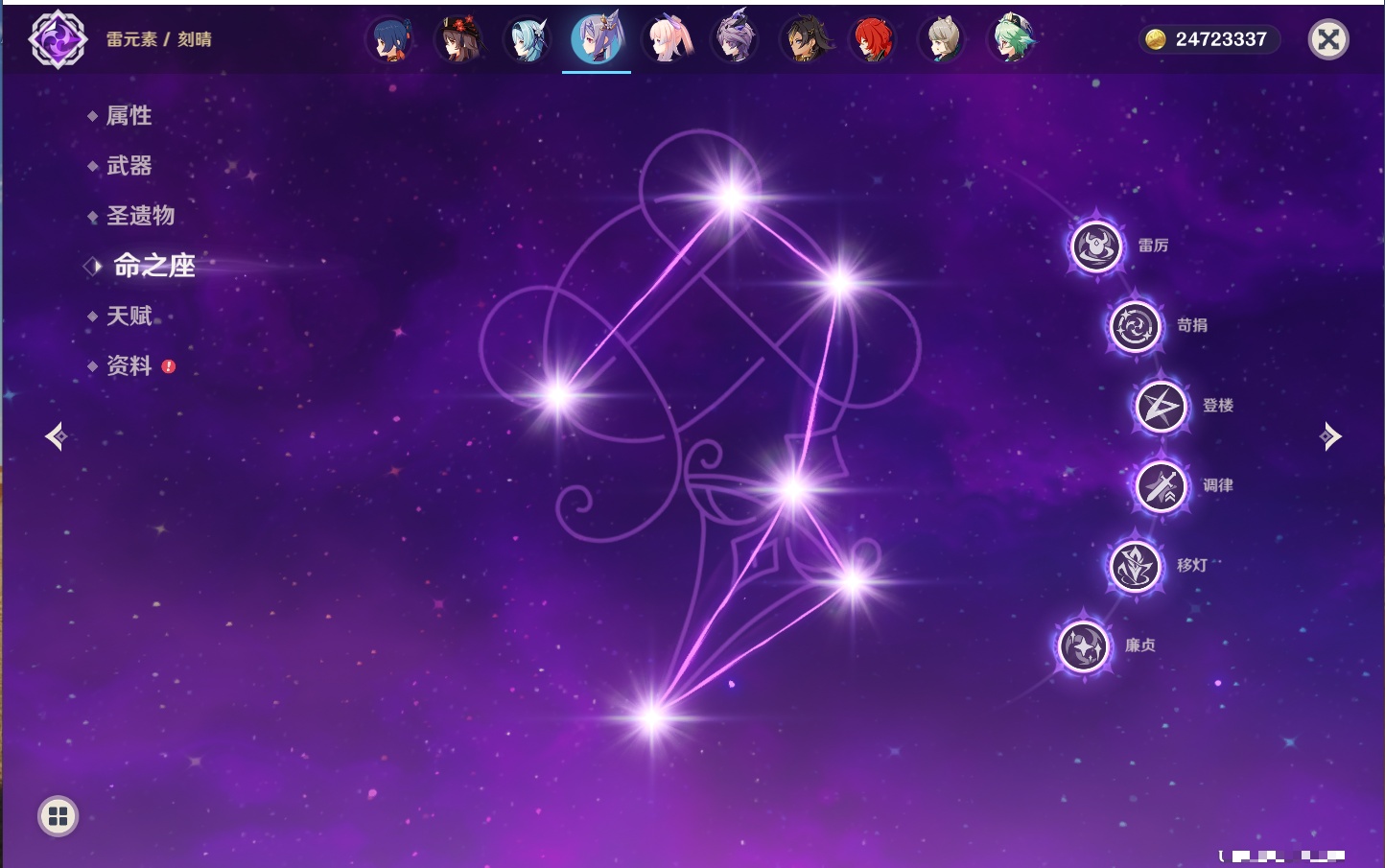Open 资料 profile with red alert
This screenshot has height=868, width=1385.
[x=129, y=365]
